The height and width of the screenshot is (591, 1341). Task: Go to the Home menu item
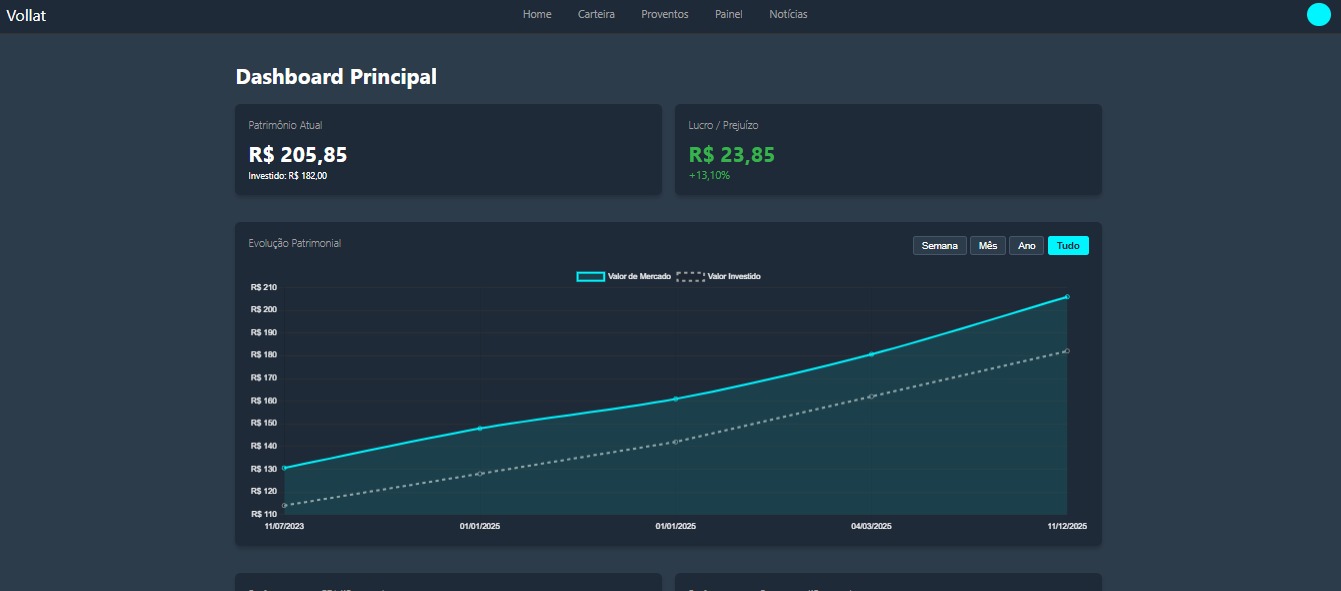[537, 14]
